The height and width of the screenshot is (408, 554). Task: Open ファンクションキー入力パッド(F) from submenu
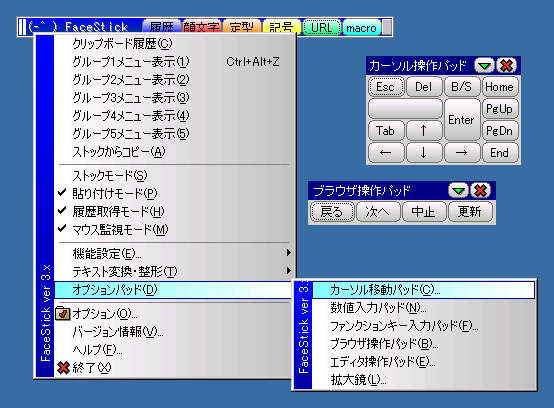tap(424, 326)
